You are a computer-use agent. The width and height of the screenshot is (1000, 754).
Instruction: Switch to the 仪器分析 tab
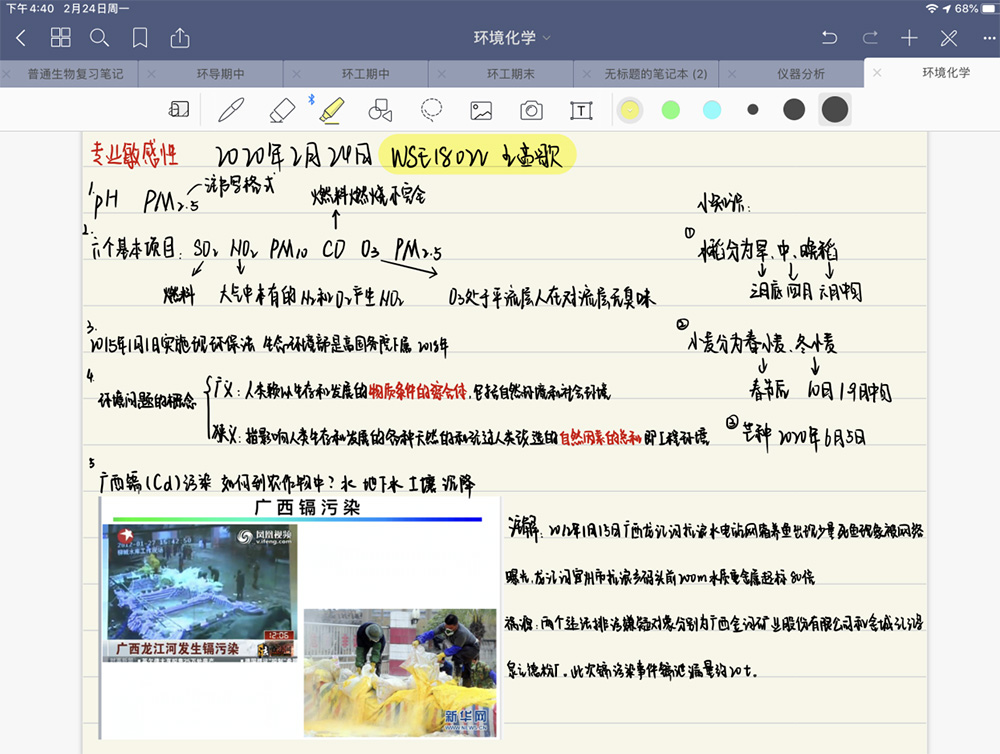click(801, 74)
